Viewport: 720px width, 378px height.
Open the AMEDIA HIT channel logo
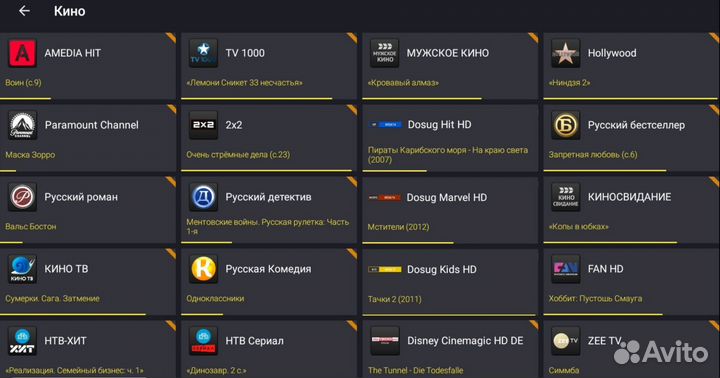point(22,53)
